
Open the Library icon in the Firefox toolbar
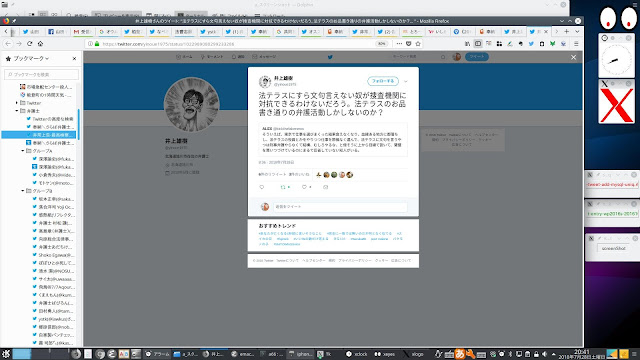467,44
